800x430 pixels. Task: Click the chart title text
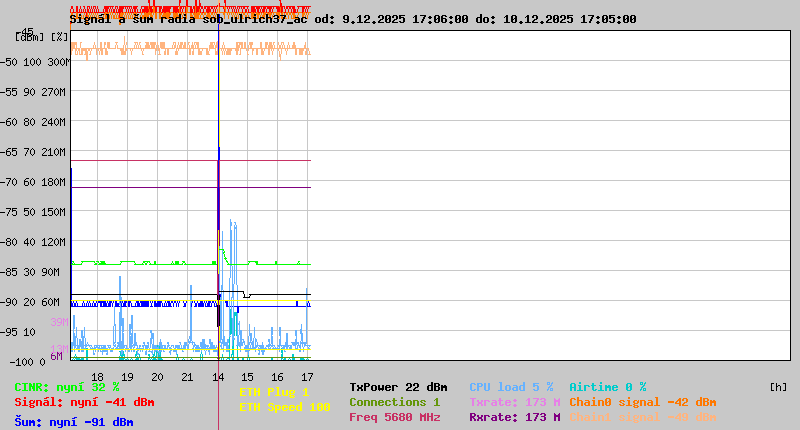pyautogui.click(x=352, y=19)
